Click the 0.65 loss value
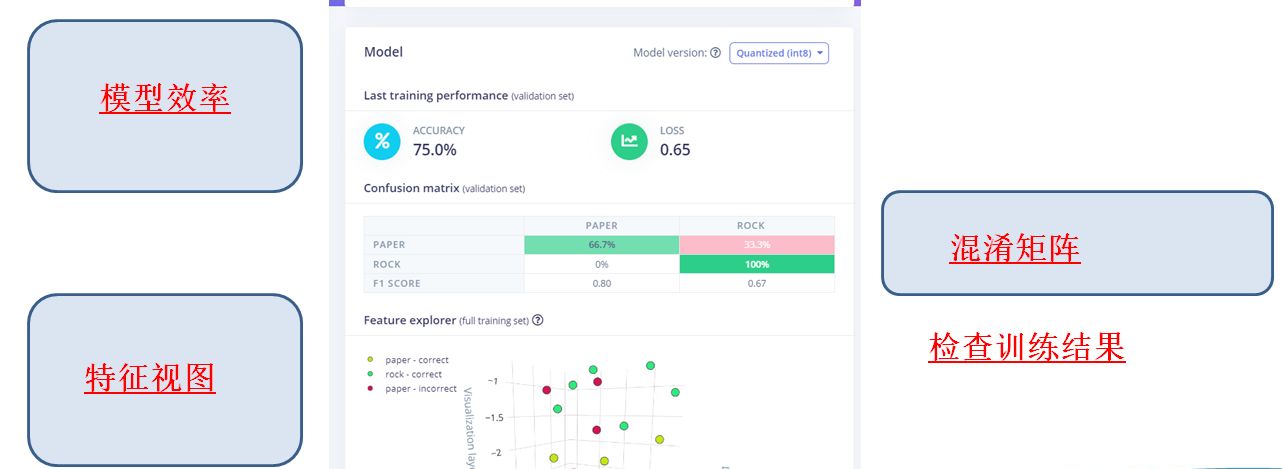The width and height of the screenshot is (1282, 469). click(675, 150)
